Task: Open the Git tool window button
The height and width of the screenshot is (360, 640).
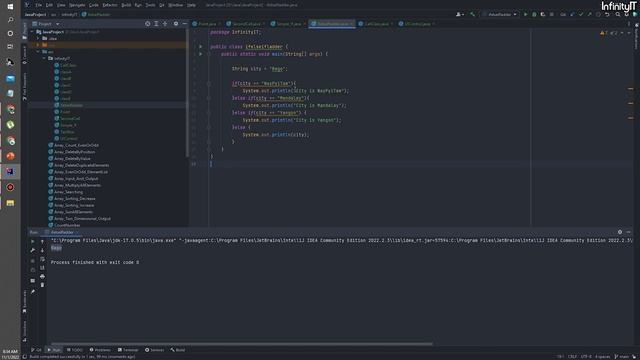Action: click(36, 350)
